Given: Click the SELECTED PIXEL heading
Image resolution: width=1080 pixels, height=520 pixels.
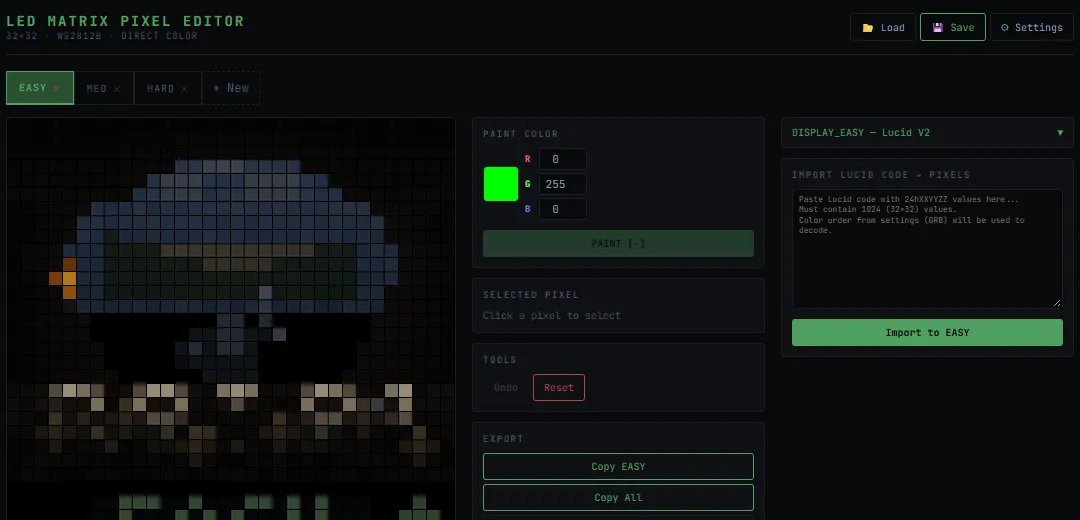Looking at the screenshot, I should [x=531, y=295].
